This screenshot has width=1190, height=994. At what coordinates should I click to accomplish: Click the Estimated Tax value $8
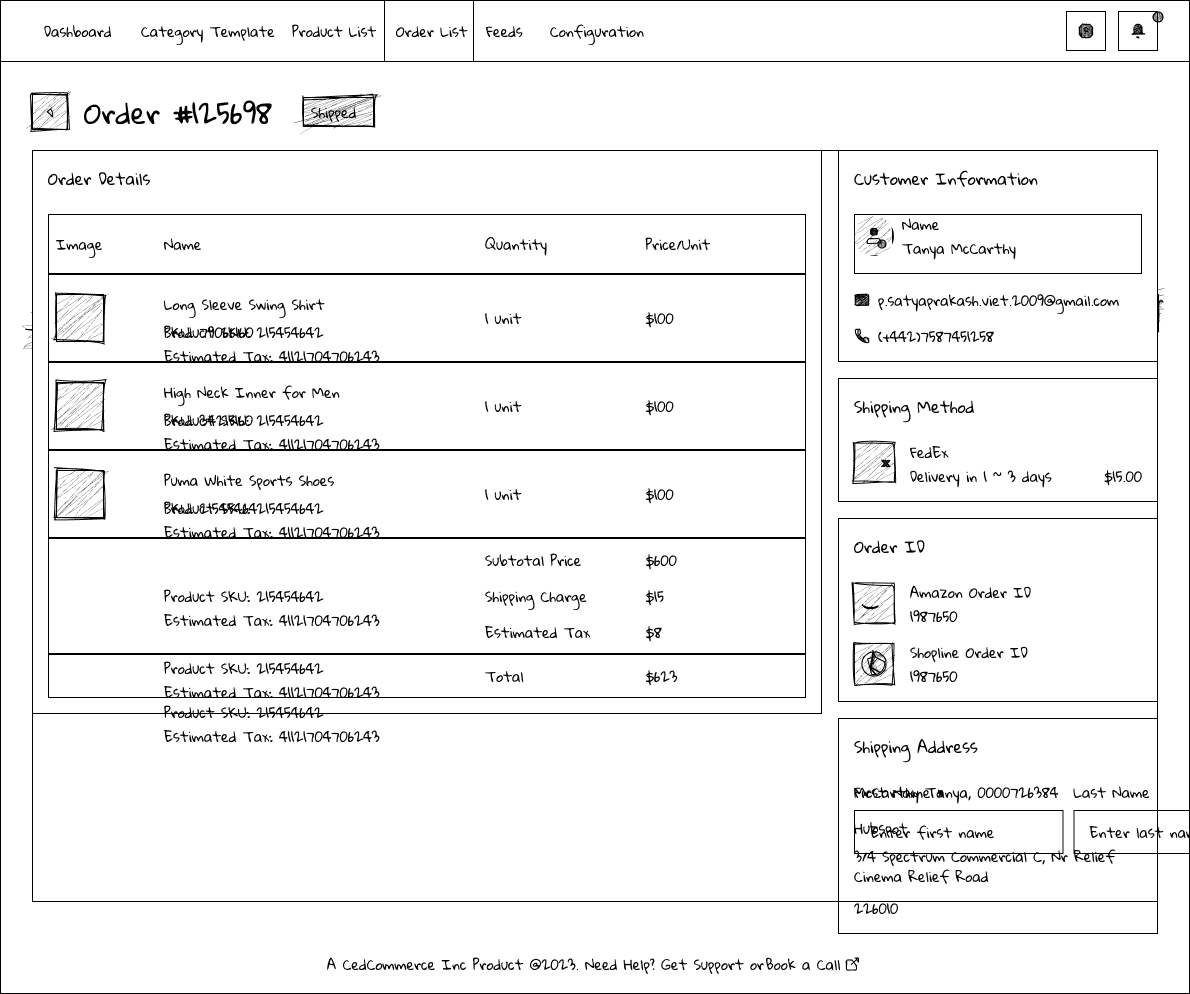pyautogui.click(x=653, y=633)
